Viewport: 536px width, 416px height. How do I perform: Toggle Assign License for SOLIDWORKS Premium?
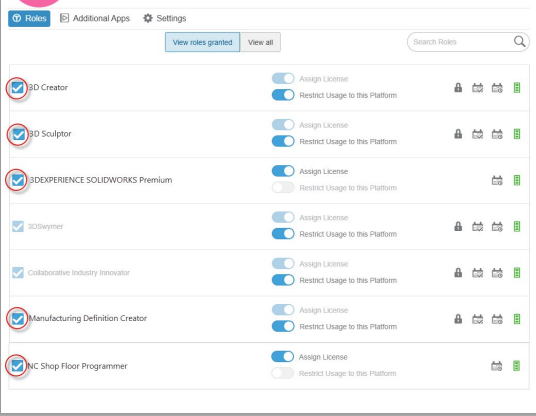283,171
